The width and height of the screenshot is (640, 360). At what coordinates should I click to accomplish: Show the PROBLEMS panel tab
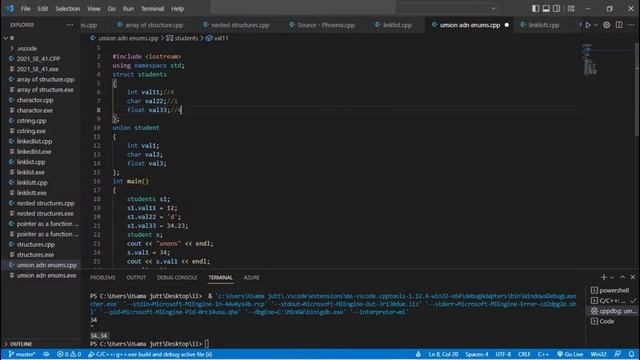coord(102,278)
